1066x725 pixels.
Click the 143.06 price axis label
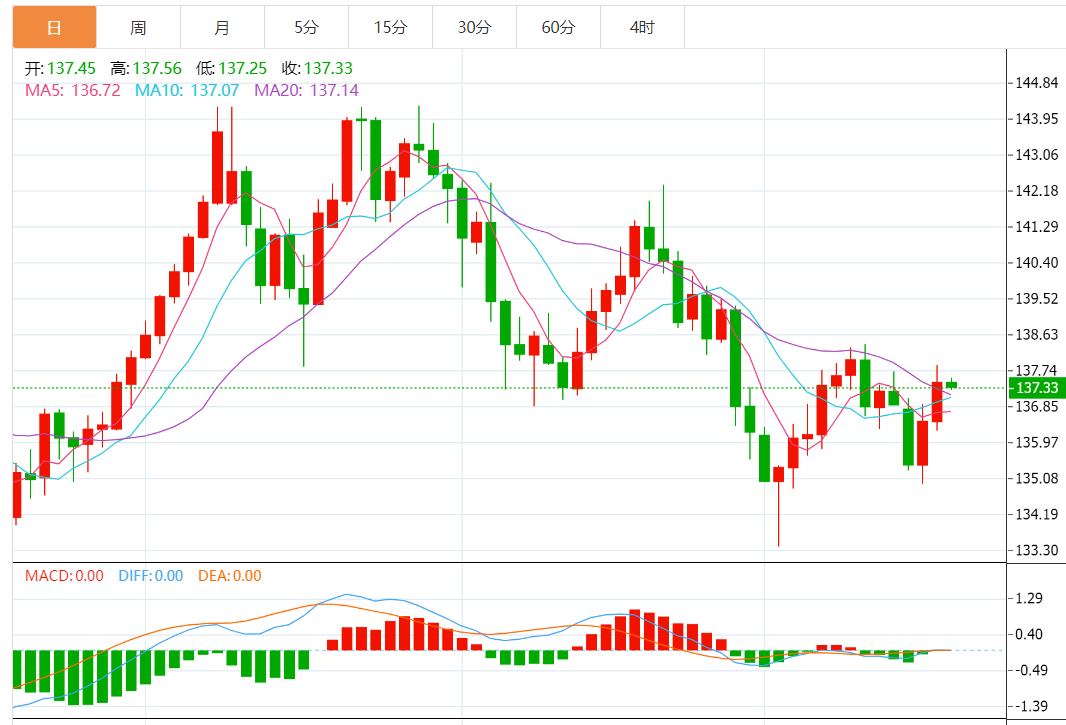[1037, 155]
